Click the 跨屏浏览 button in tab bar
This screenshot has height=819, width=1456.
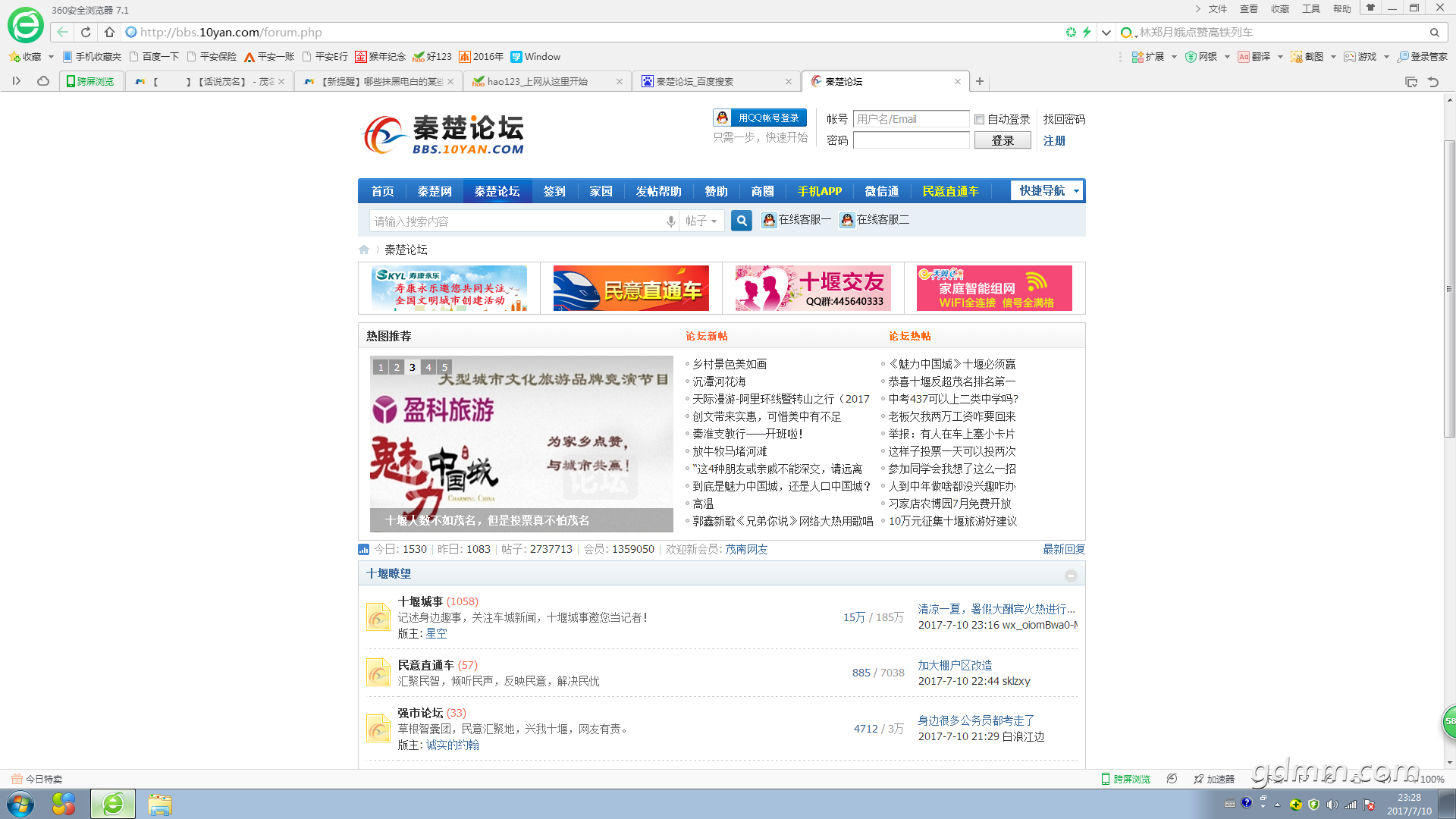[90, 81]
